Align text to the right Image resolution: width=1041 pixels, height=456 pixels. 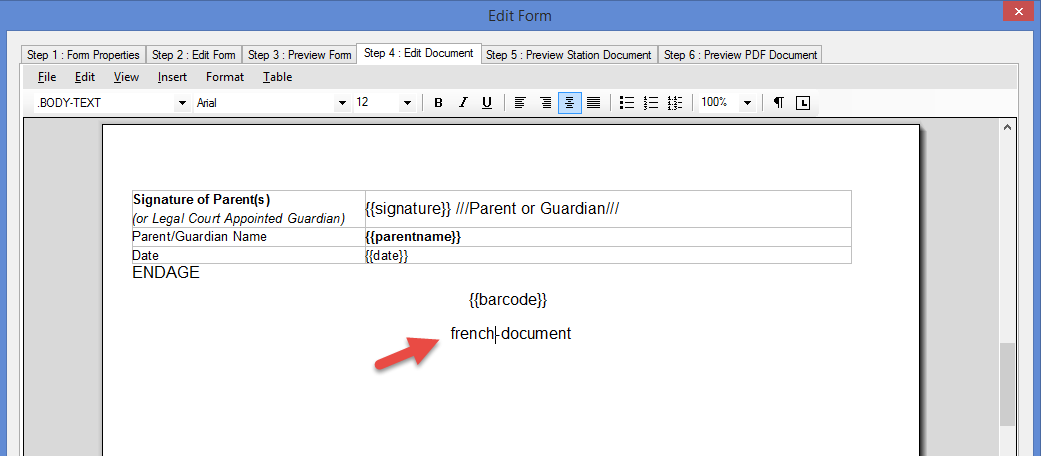click(x=545, y=103)
